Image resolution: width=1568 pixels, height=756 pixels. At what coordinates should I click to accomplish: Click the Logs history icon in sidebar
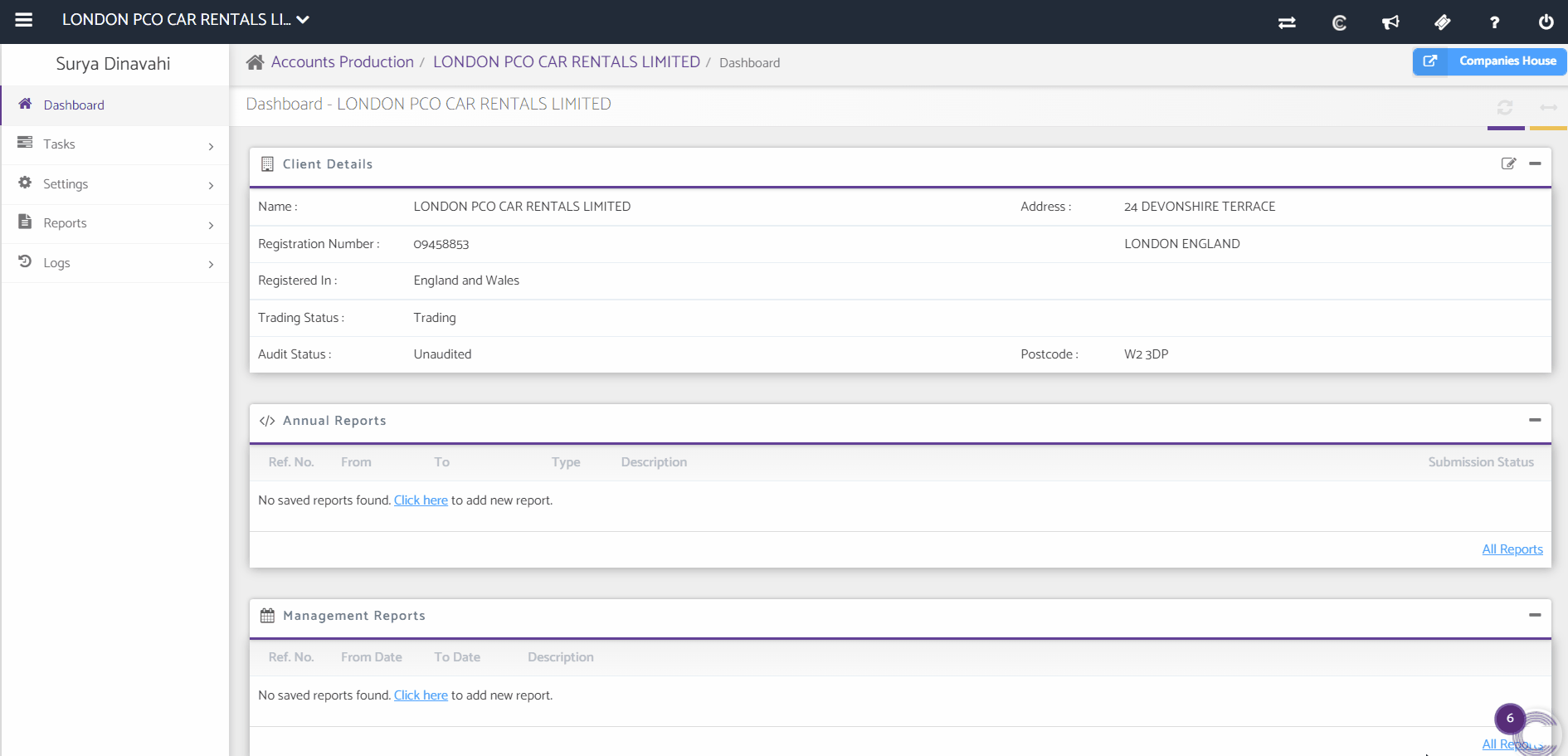(x=25, y=261)
